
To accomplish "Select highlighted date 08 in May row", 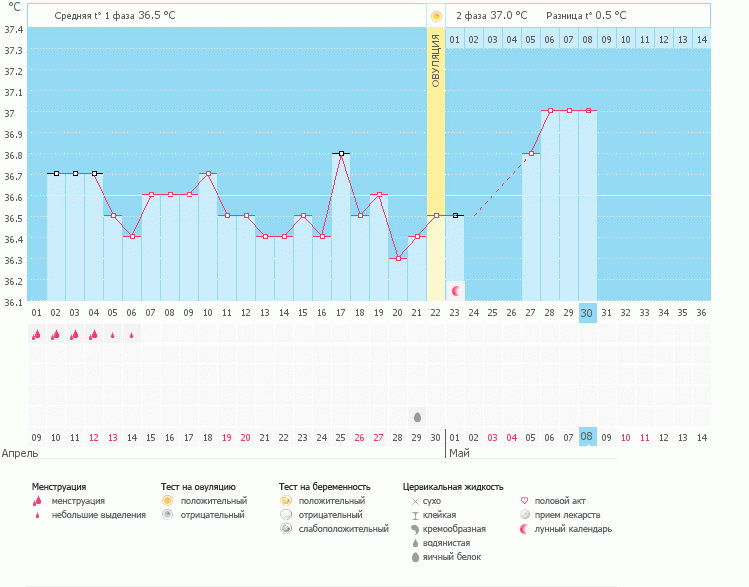I will coord(587,437).
